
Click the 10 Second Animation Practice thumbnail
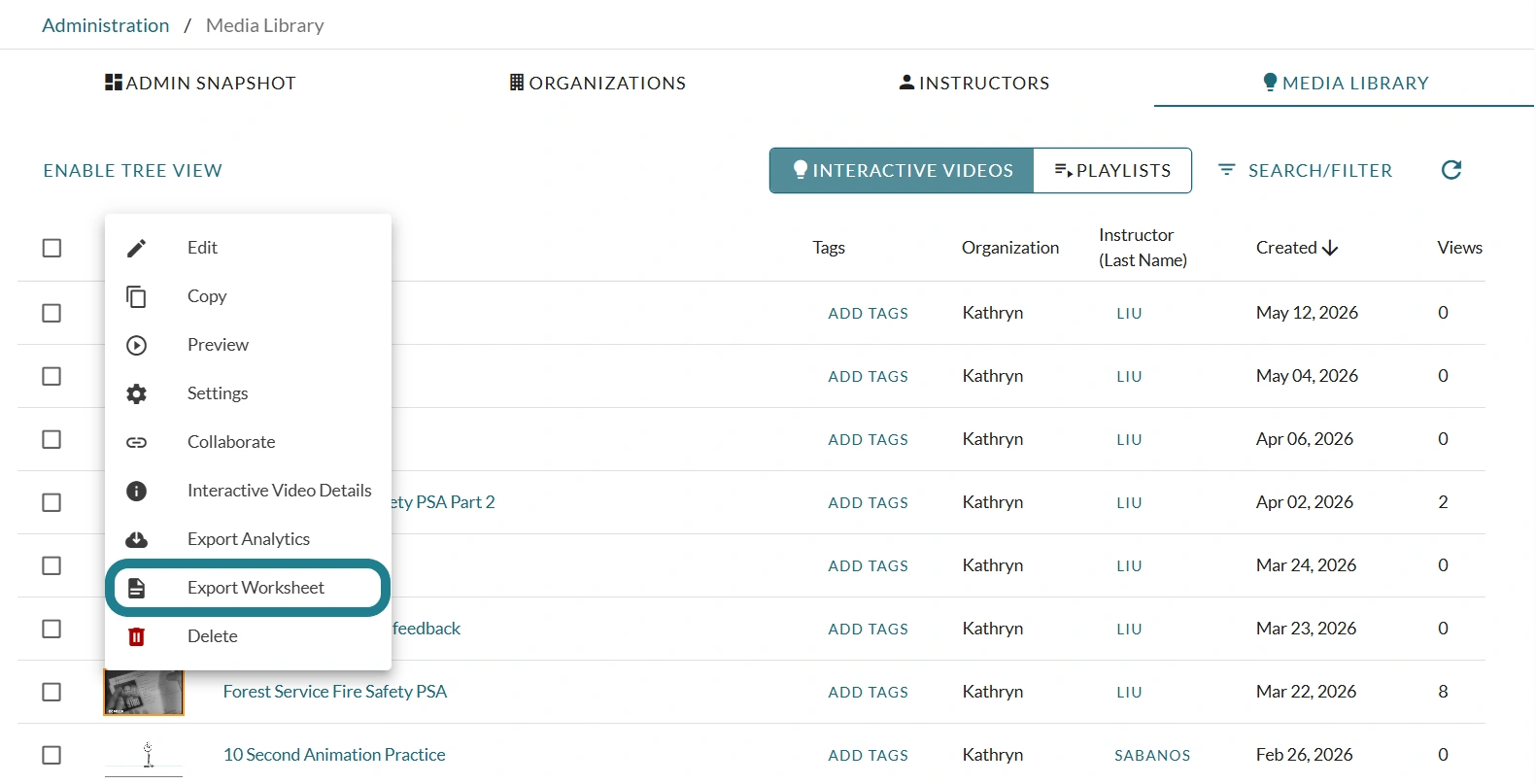[144, 755]
